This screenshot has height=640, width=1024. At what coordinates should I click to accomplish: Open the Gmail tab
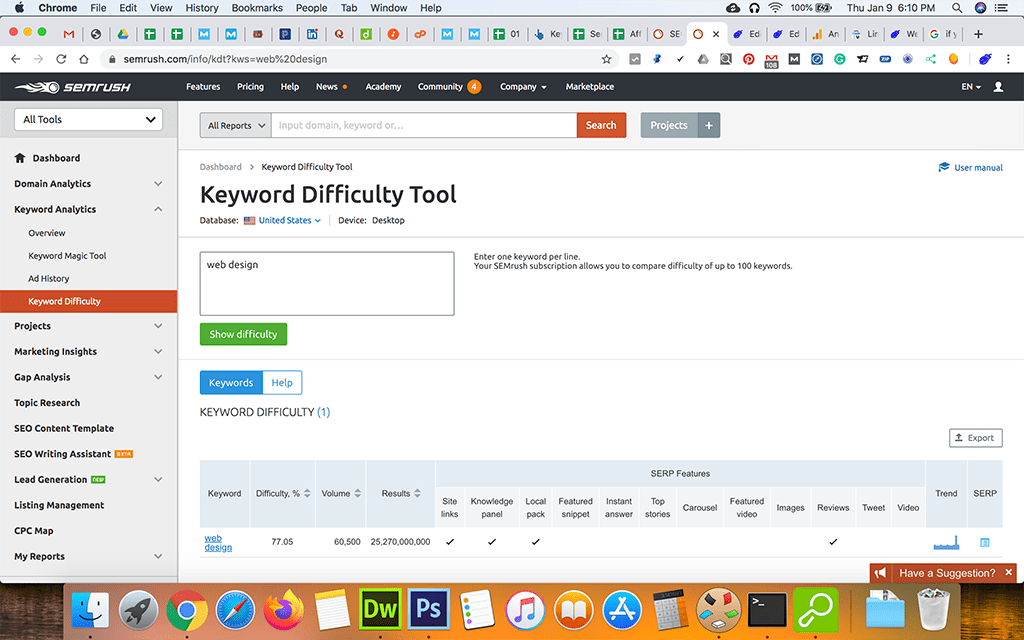[69, 34]
